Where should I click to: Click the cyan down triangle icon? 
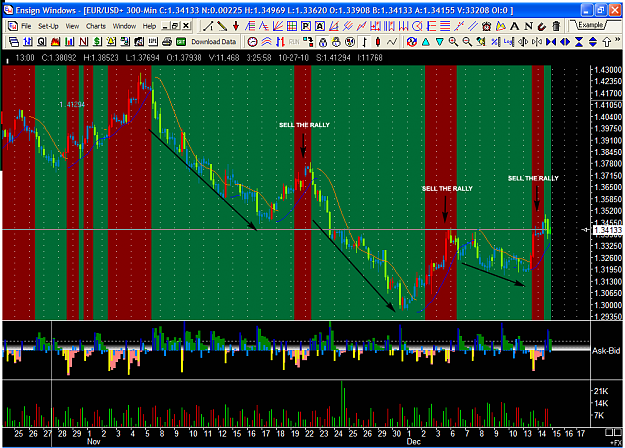pyautogui.click(x=439, y=42)
